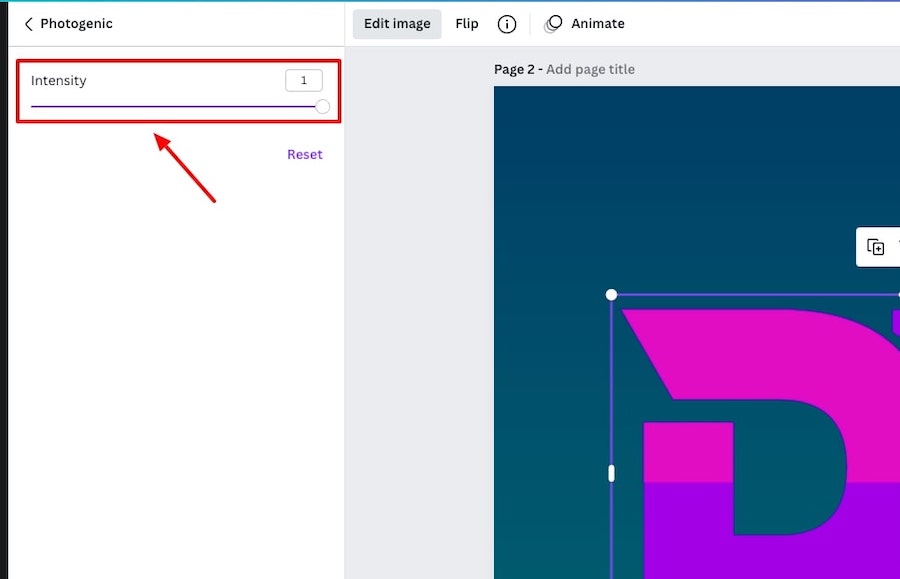900x579 pixels.
Task: Click the middle of the Intensity slider track
Action: tap(176, 106)
